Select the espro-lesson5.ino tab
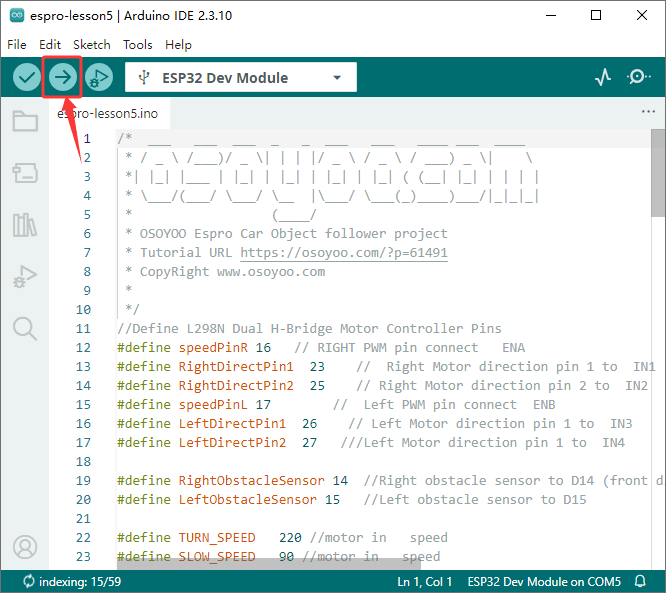This screenshot has width=666, height=593. tap(110, 113)
